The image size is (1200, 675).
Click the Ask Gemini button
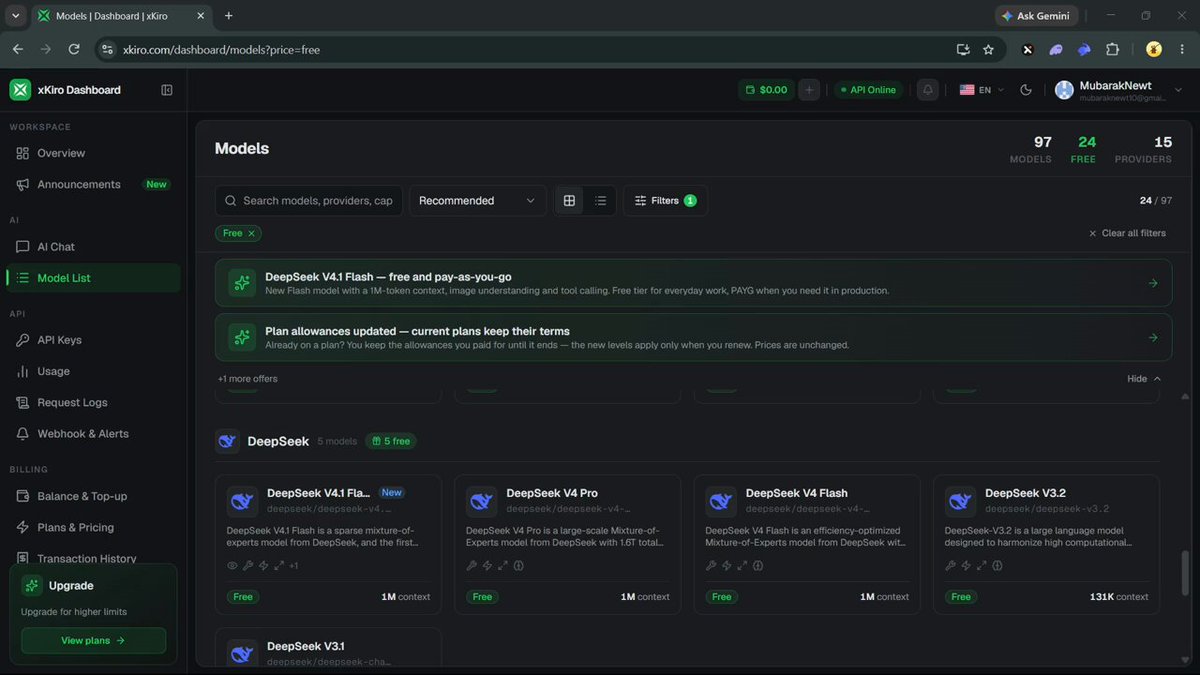click(x=1035, y=16)
